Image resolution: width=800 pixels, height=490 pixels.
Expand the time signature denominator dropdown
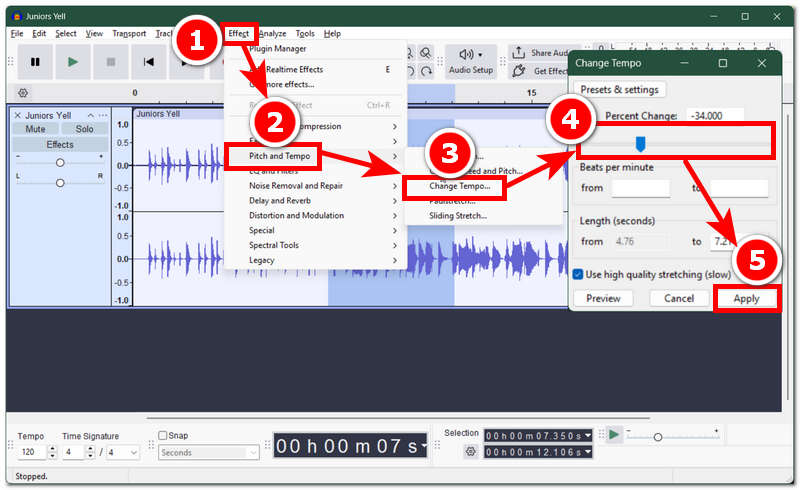coord(123,452)
